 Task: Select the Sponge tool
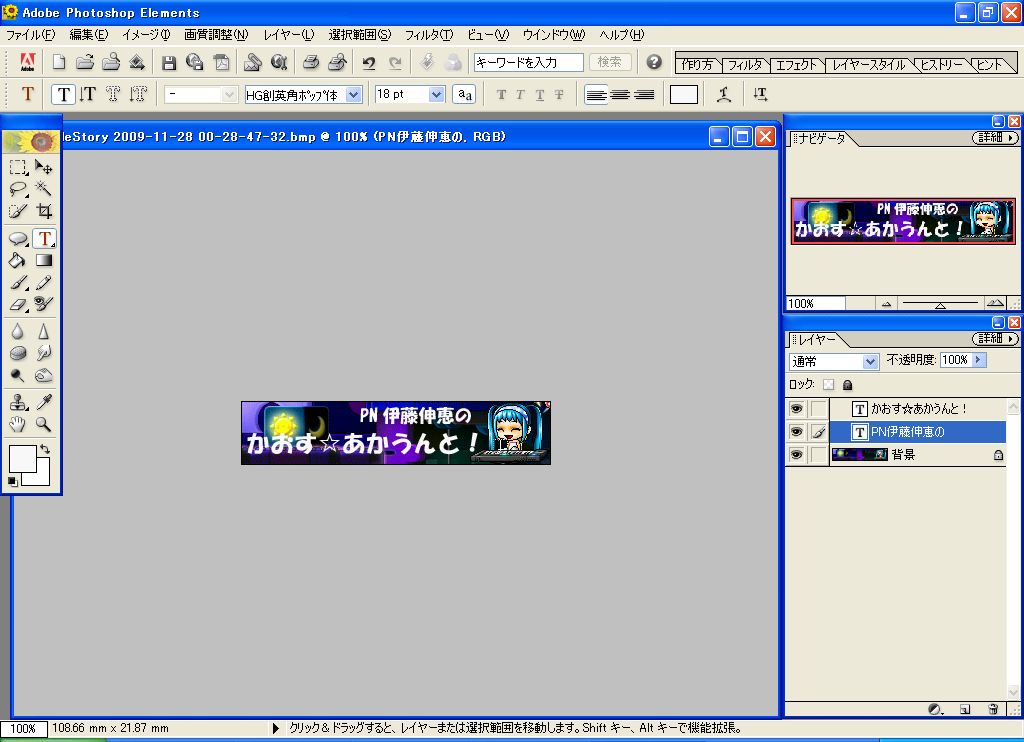[x=18, y=353]
